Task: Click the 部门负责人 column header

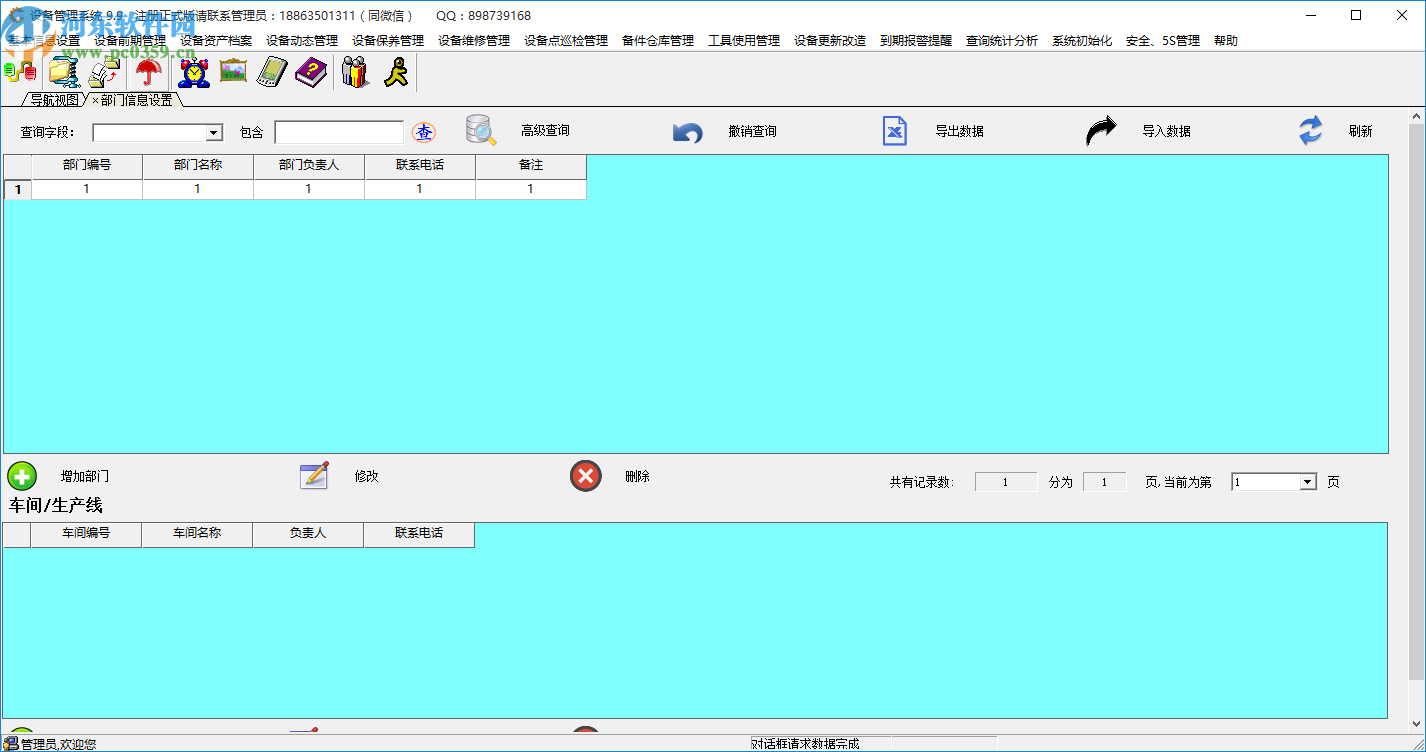Action: pyautogui.click(x=309, y=165)
